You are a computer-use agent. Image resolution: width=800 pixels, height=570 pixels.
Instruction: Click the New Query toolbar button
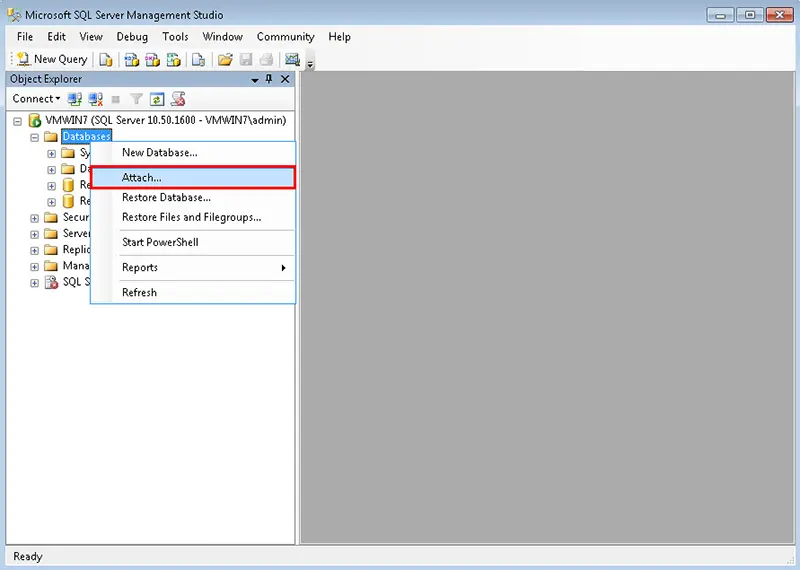click(52, 59)
